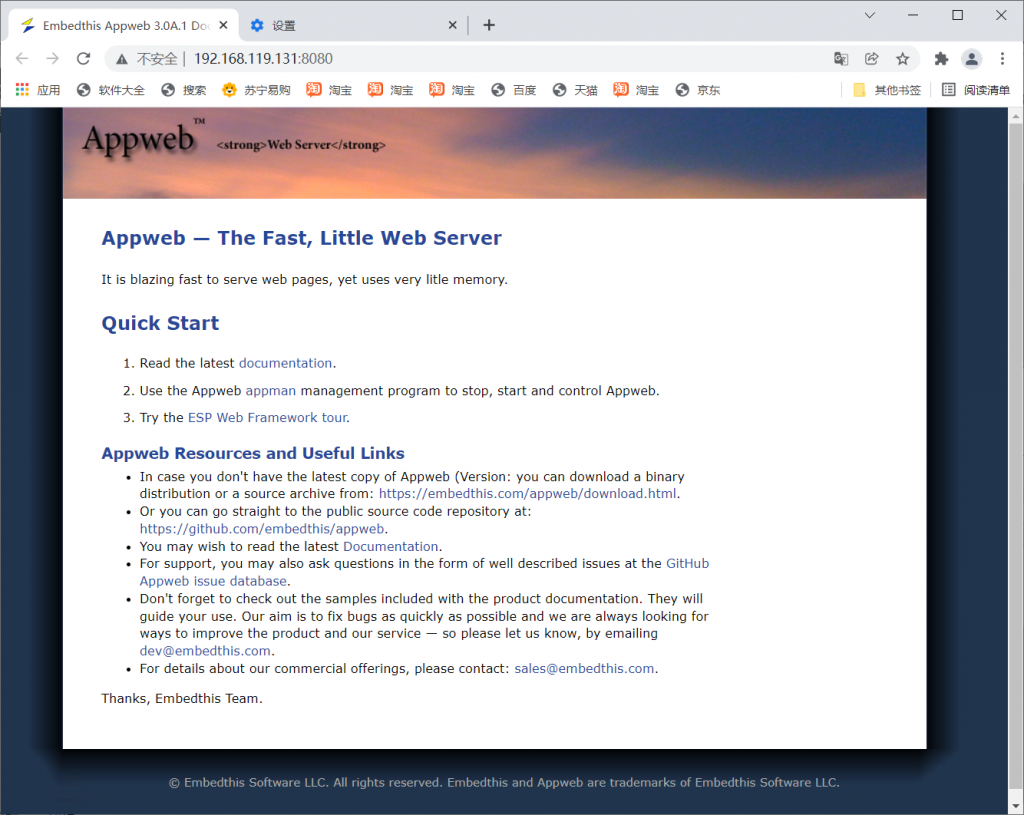Open the documentation link in Quick Start
Image resolution: width=1024 pixels, height=815 pixels.
point(285,363)
